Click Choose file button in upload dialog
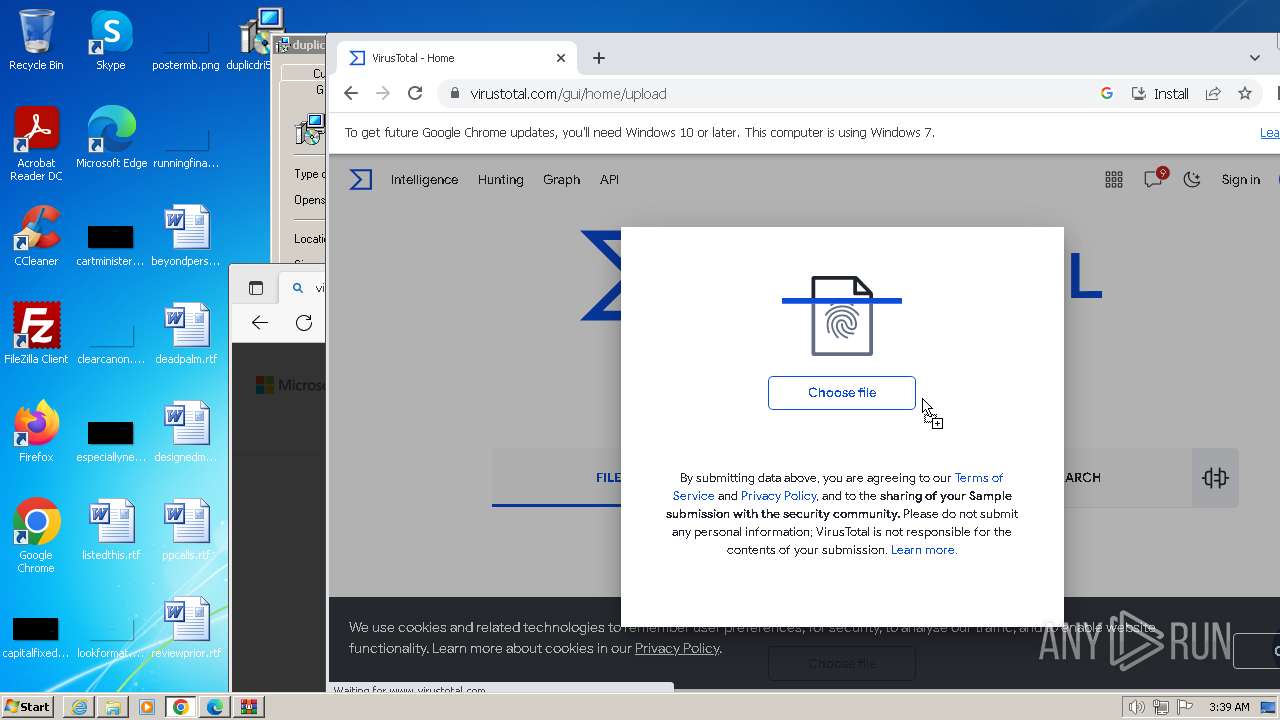This screenshot has height=720, width=1280. click(x=841, y=393)
